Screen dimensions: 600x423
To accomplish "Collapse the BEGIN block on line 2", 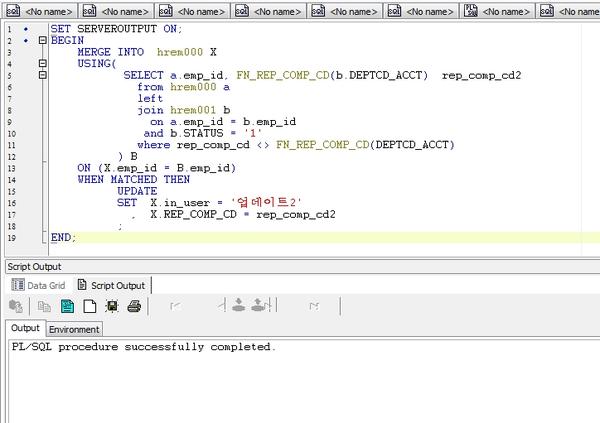I will point(43,40).
